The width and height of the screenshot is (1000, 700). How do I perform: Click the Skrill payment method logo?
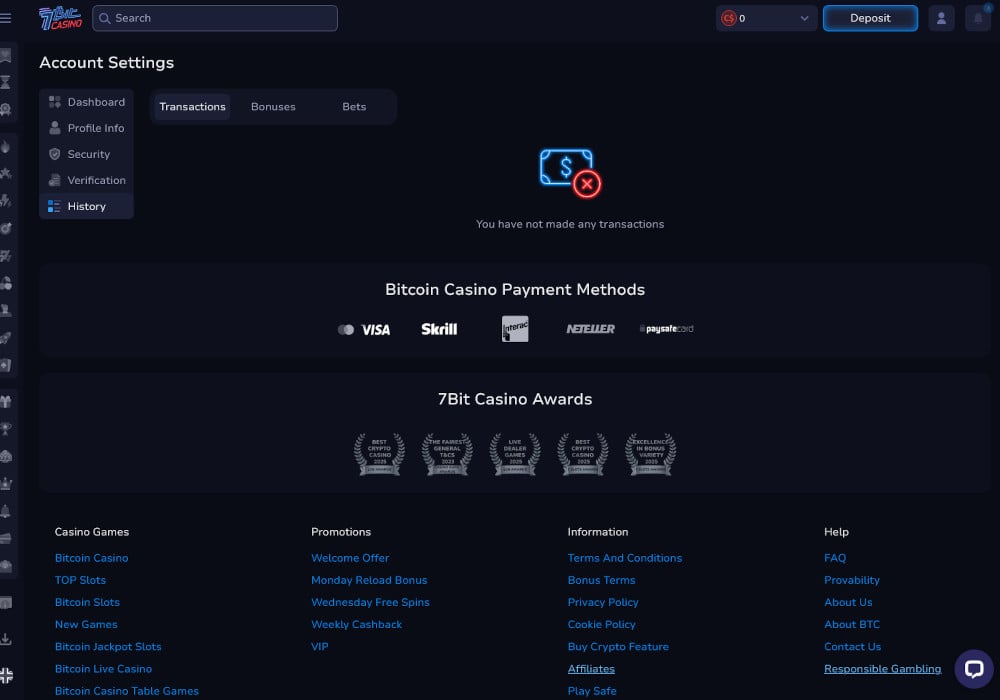pyautogui.click(x=439, y=329)
